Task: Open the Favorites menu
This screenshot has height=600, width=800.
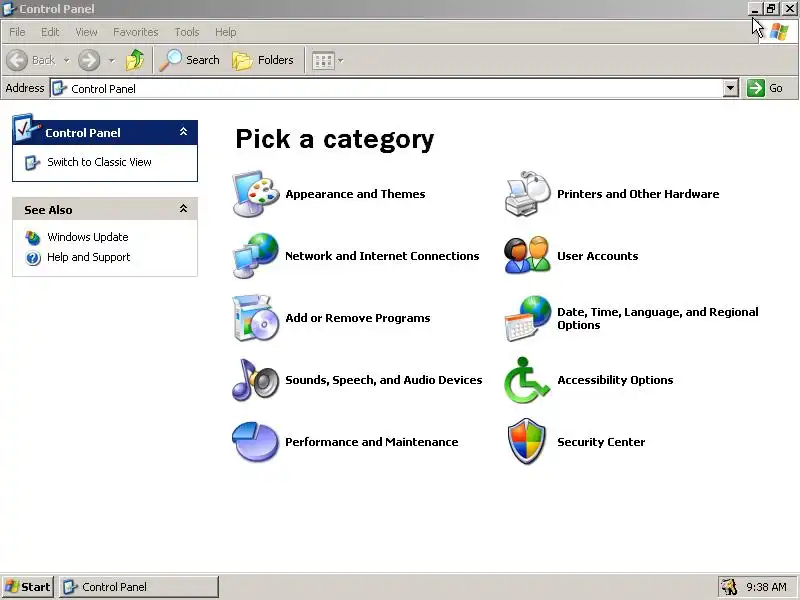Action: (x=136, y=32)
